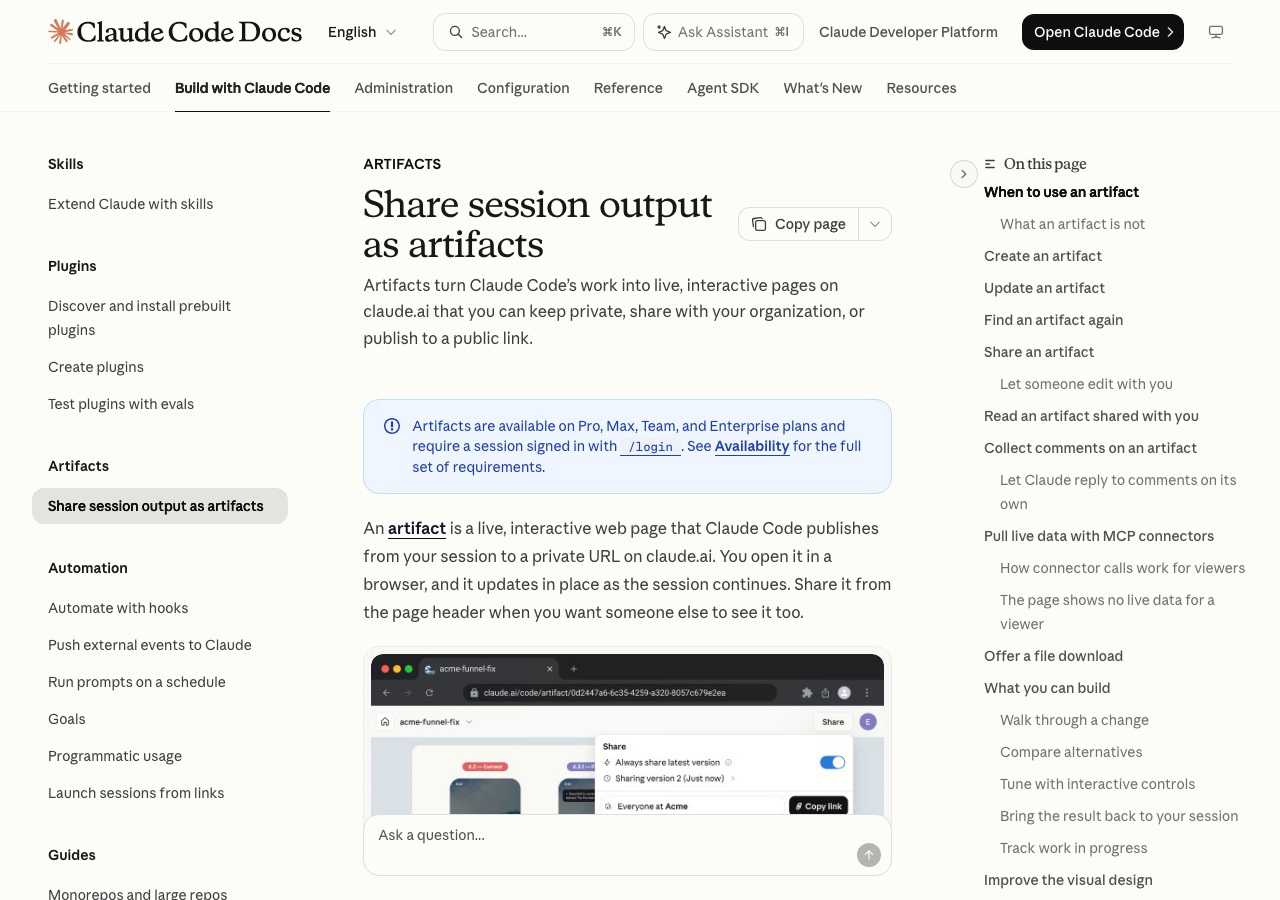Open Test plugins with evals page
Screen dimensions: 1280x900
pos(121,404)
